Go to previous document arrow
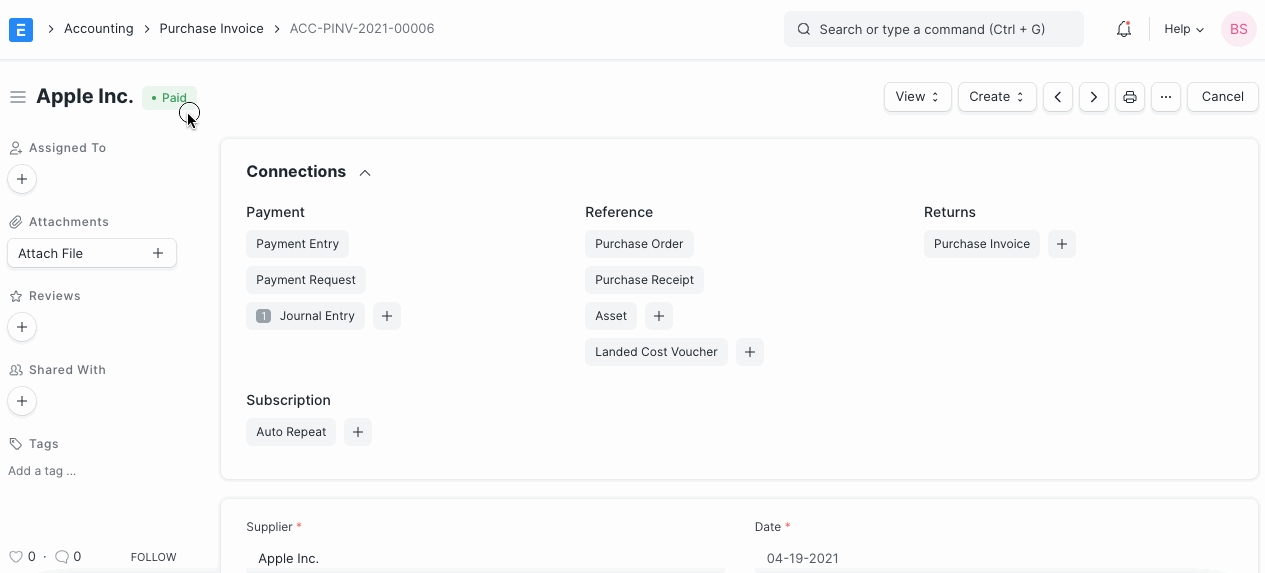This screenshot has width=1265, height=573. 1057,97
